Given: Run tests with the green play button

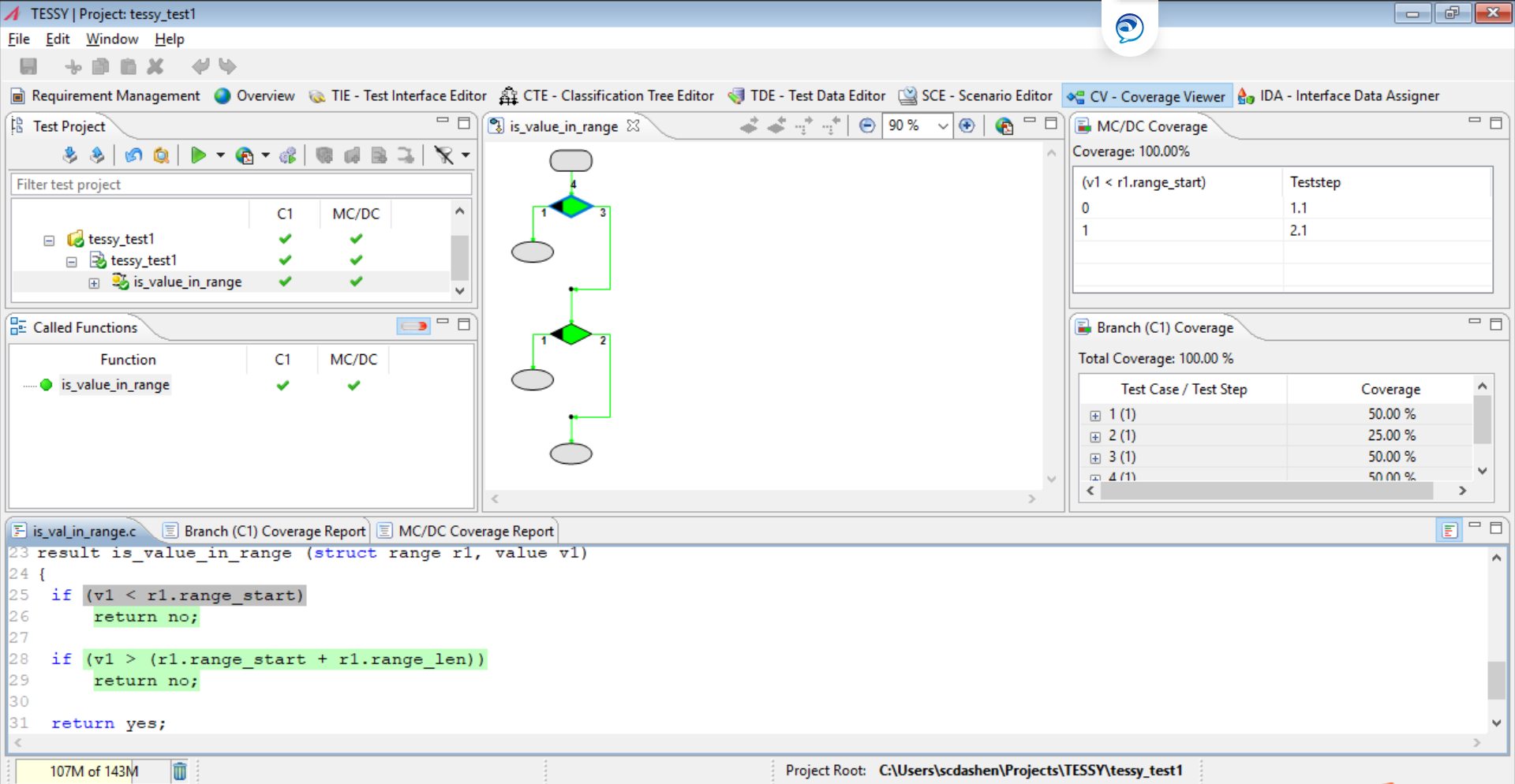Looking at the screenshot, I should pos(198,155).
